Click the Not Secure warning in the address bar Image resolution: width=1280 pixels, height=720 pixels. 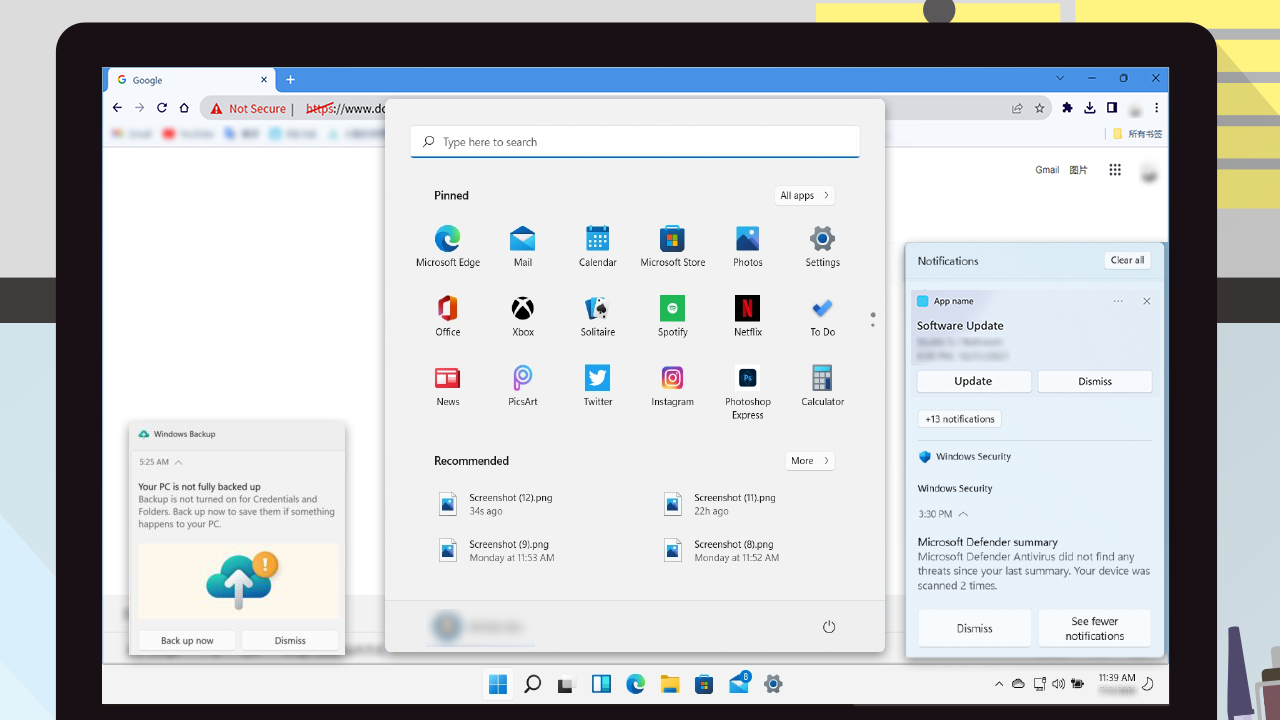[x=248, y=108]
